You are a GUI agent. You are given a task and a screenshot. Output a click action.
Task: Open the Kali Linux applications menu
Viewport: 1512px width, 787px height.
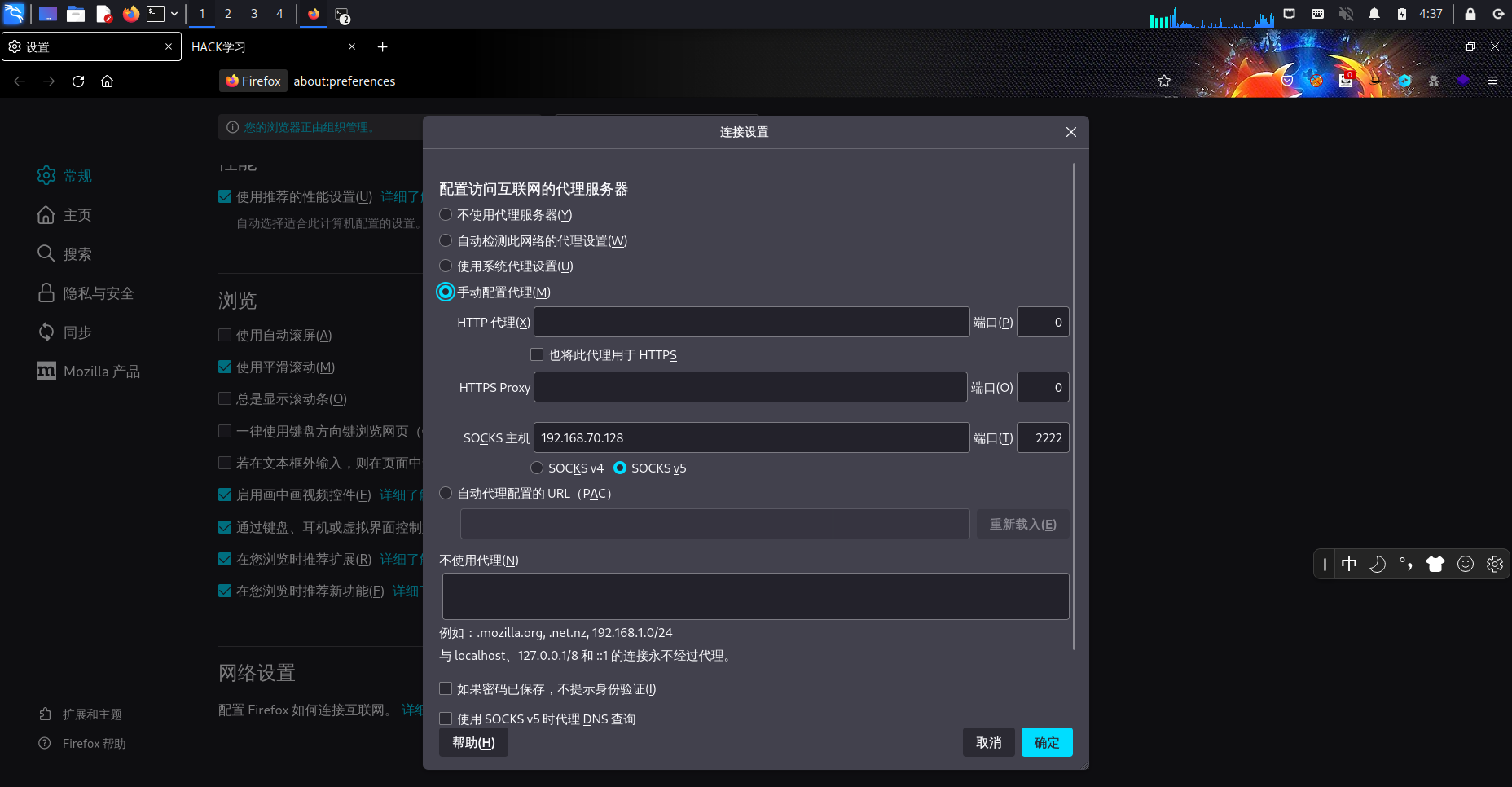[x=15, y=14]
